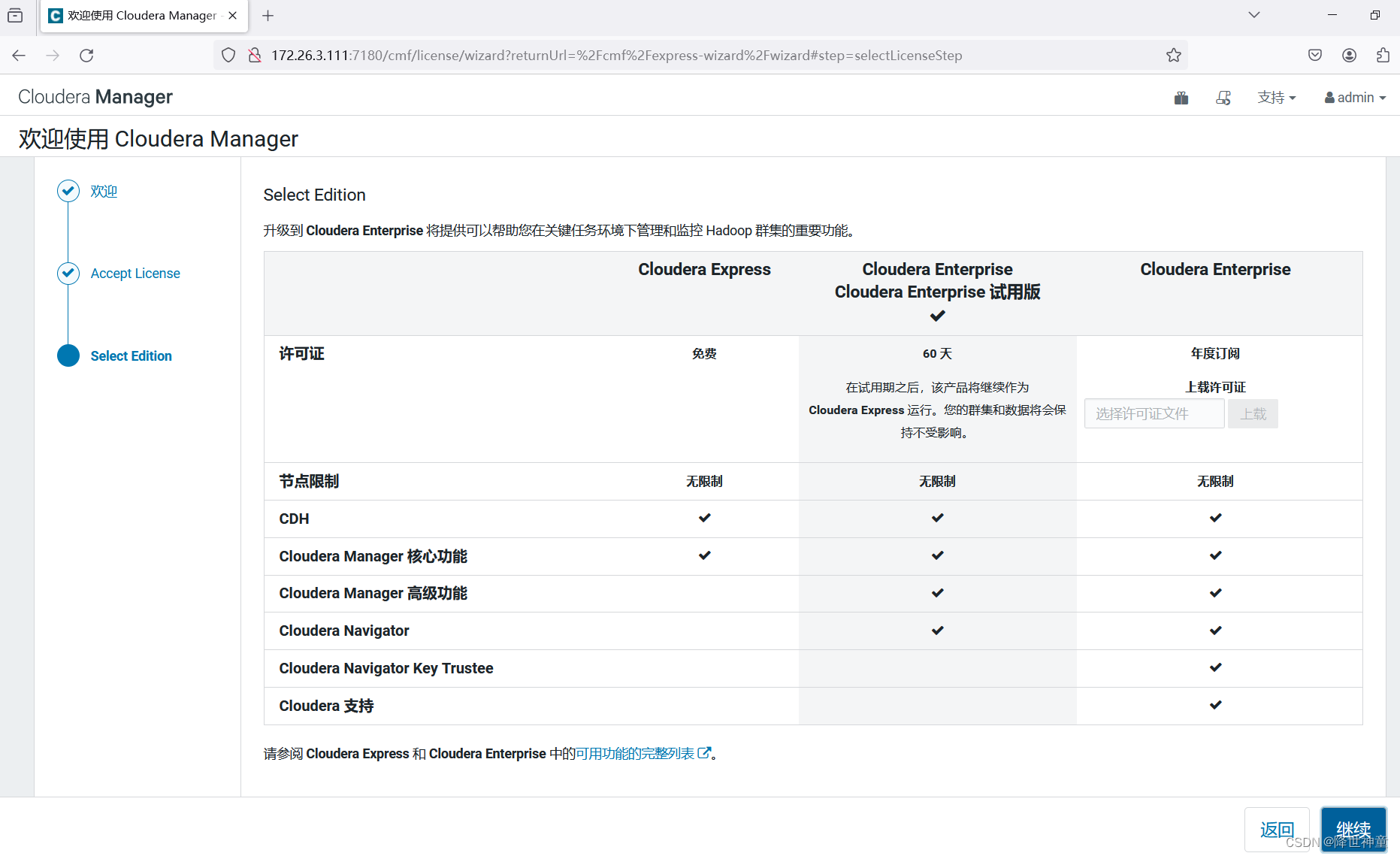Open the extensions puzzle icon
The height and width of the screenshot is (856, 1400).
(x=1383, y=55)
